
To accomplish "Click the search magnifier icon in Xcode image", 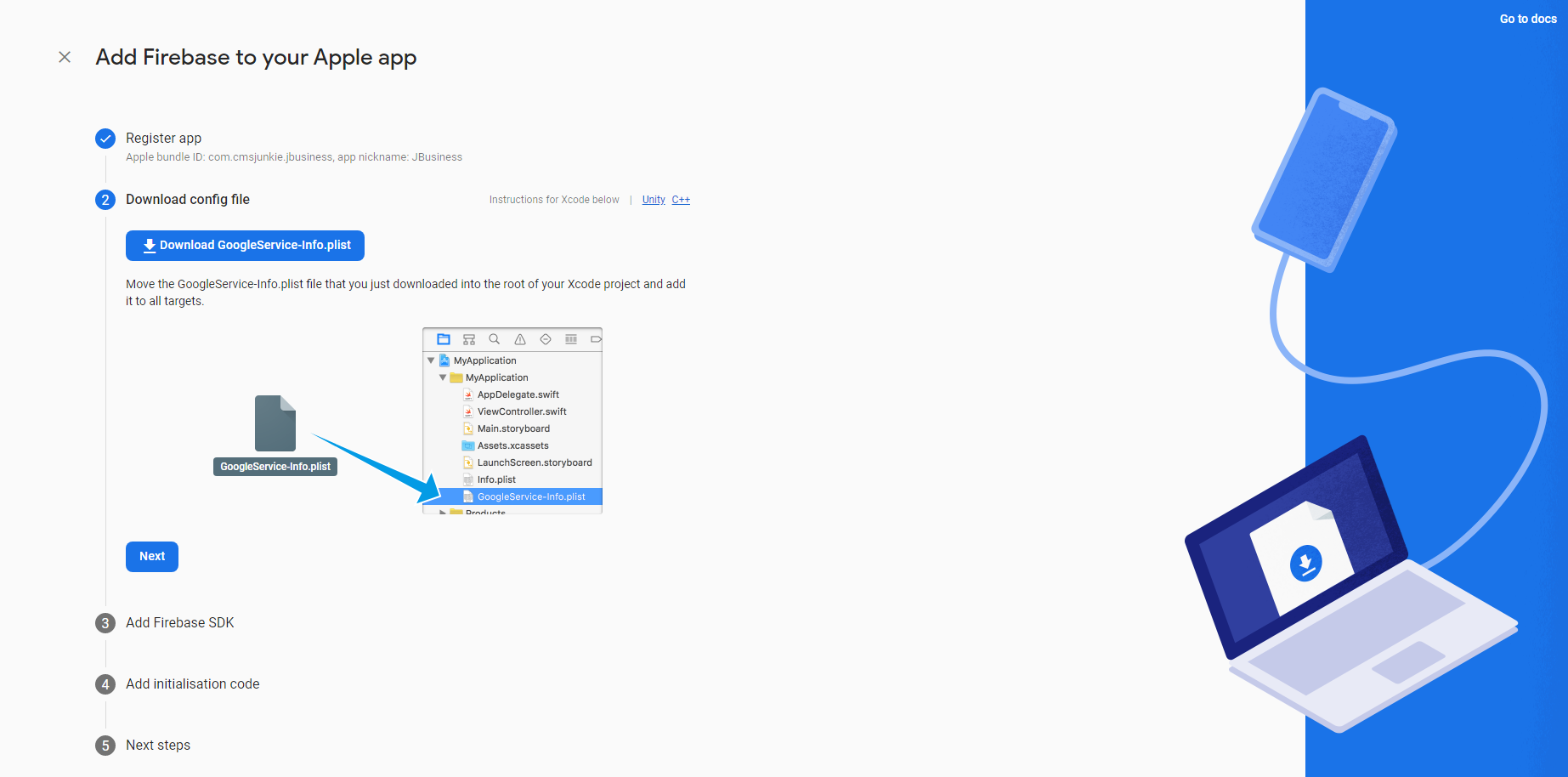I will [495, 339].
